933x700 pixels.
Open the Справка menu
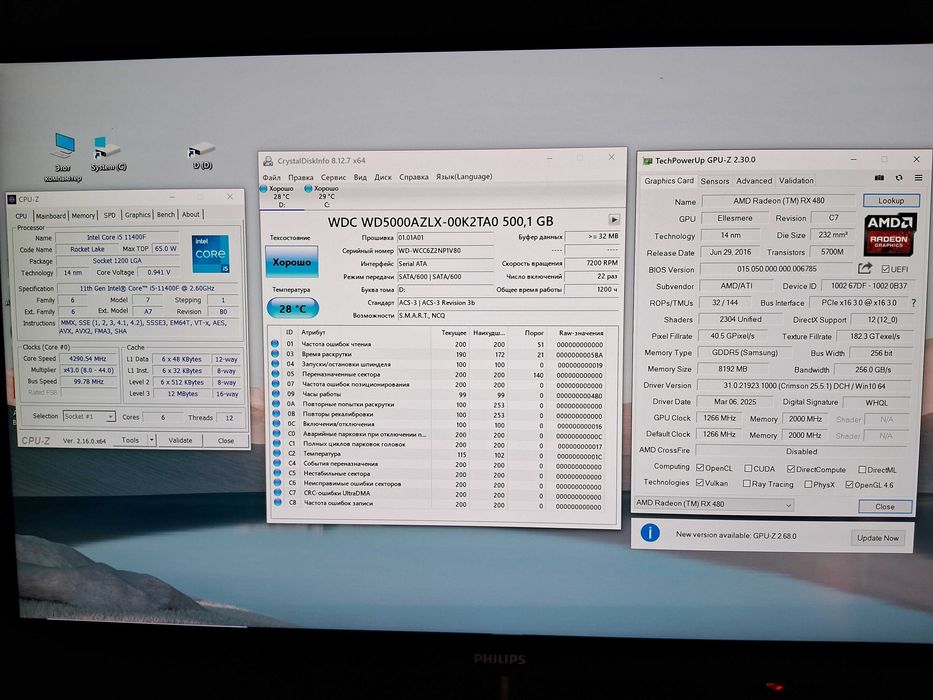point(414,177)
